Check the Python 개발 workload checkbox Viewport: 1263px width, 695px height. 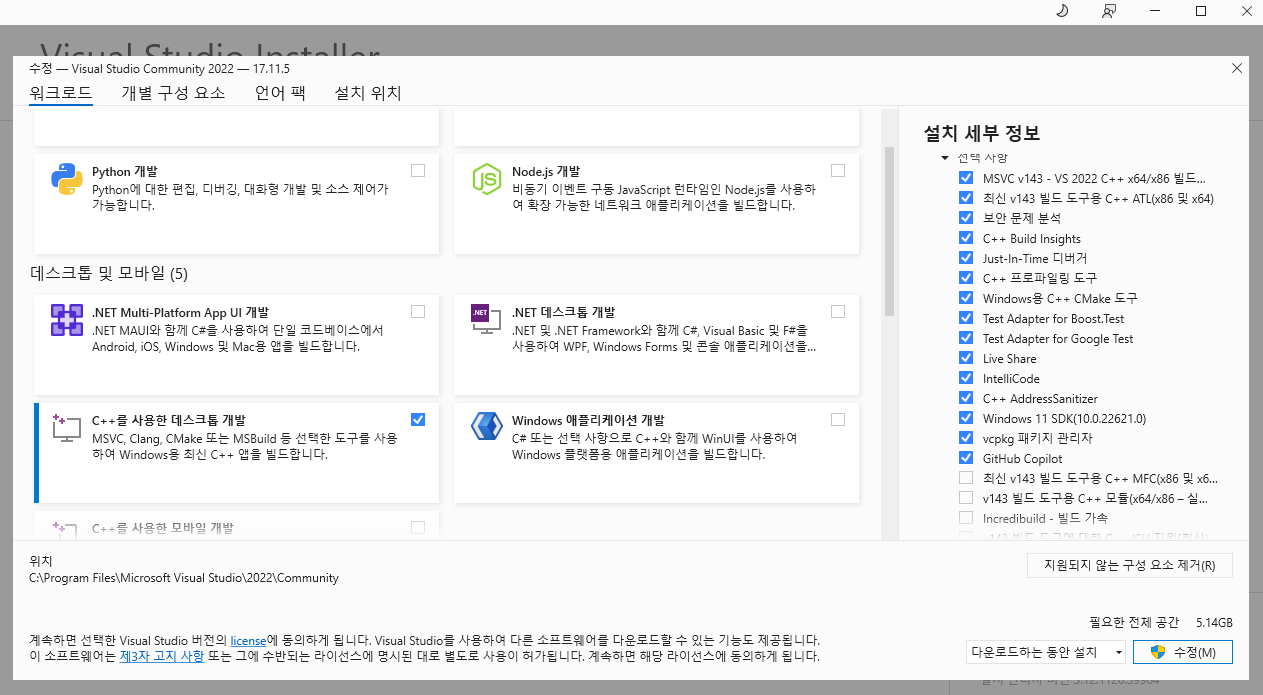click(418, 170)
